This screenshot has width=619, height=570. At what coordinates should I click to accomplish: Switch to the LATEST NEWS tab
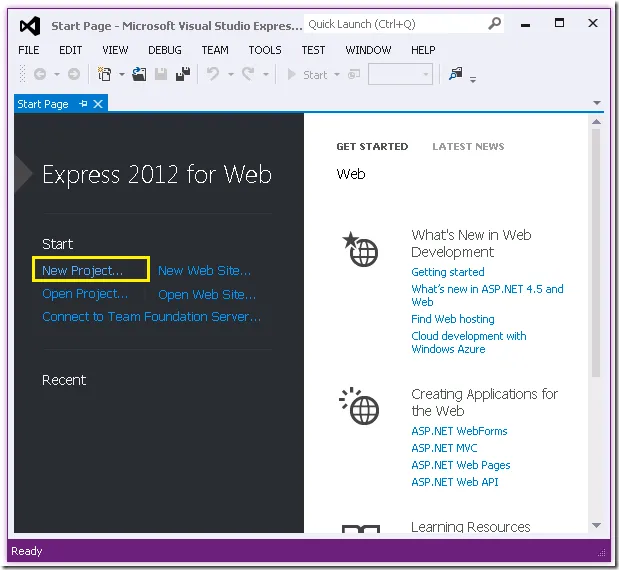click(x=468, y=147)
